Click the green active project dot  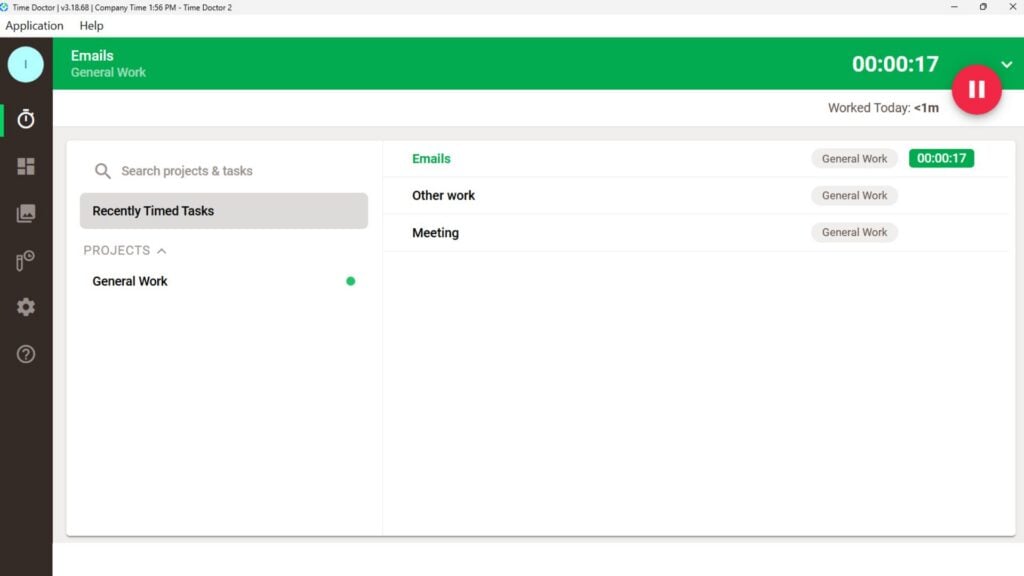click(x=351, y=281)
